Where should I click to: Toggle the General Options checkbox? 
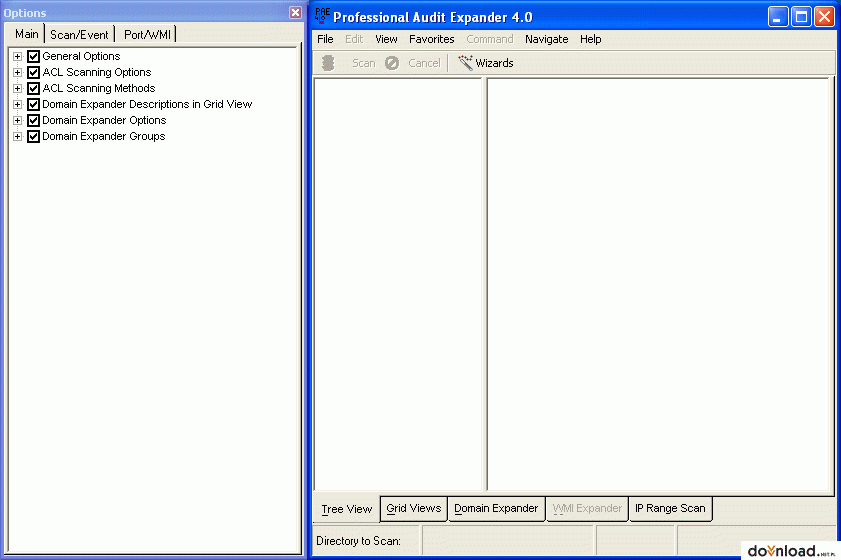[x=33, y=56]
